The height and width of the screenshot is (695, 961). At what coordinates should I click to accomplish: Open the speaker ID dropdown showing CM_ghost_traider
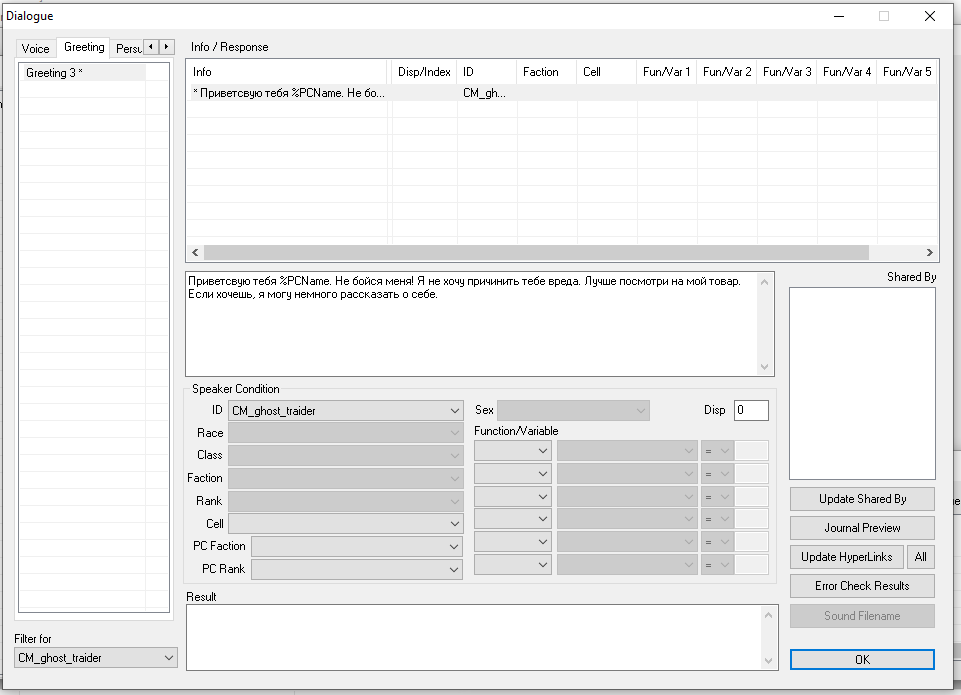tap(346, 411)
